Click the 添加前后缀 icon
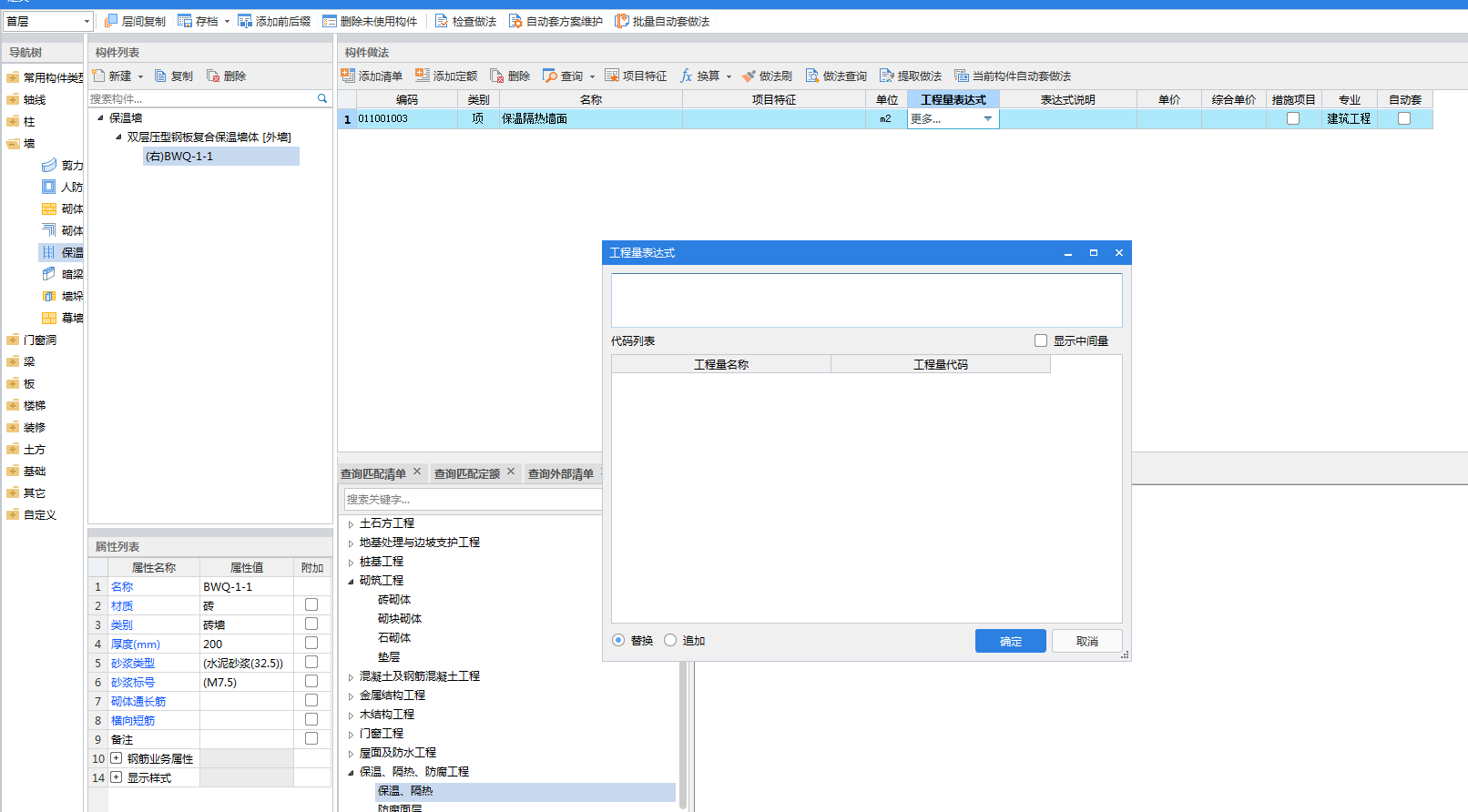This screenshot has width=1468, height=812. 245,21
